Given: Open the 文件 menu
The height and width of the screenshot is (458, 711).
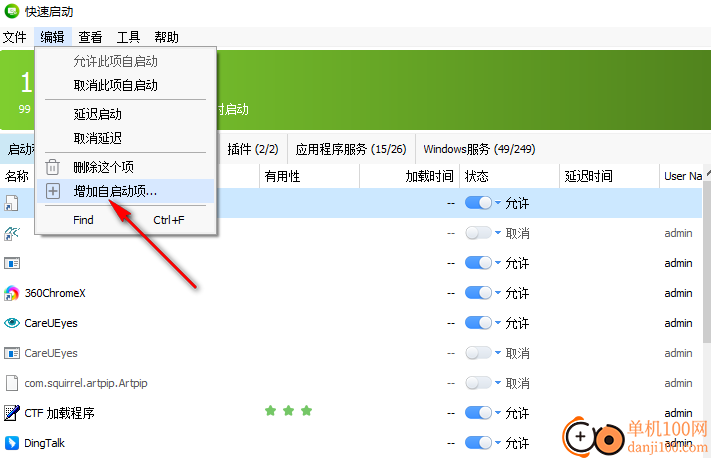Looking at the screenshot, I should point(15,37).
